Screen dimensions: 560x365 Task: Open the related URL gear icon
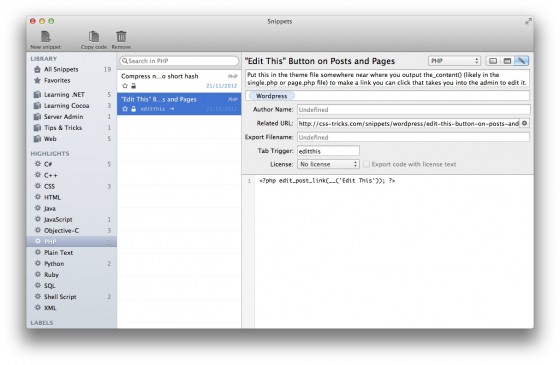click(524, 123)
